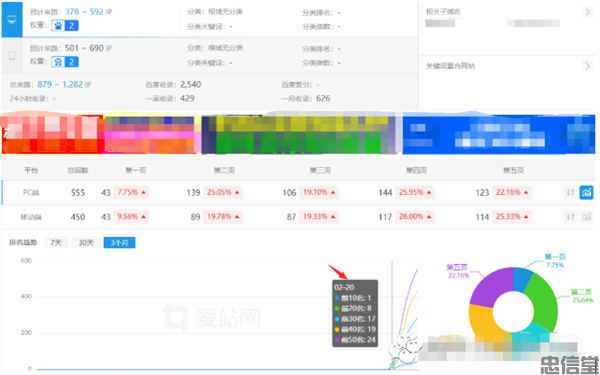Screen dimensions: 600x375
Task: Click the sort arrows icon in the 移动端 row
Action: [570, 217]
